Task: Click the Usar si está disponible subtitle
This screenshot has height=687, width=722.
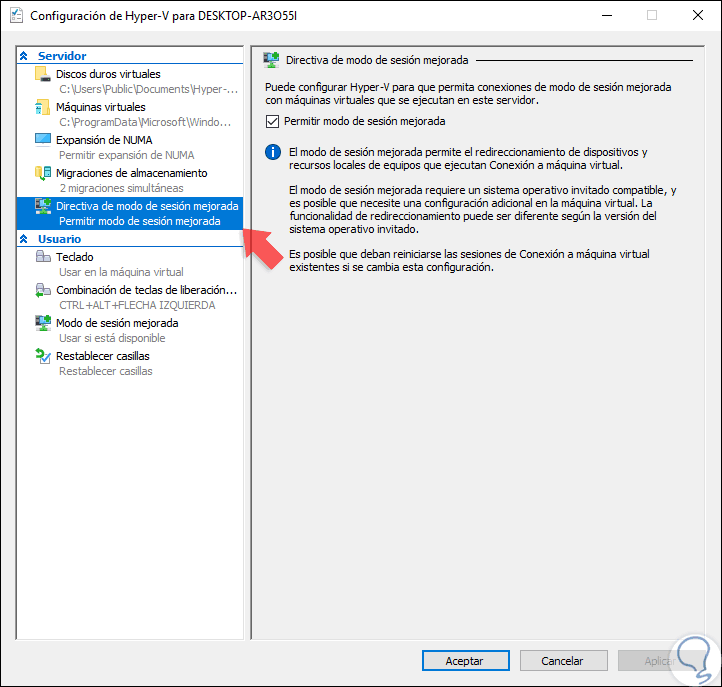Action: coord(112,338)
